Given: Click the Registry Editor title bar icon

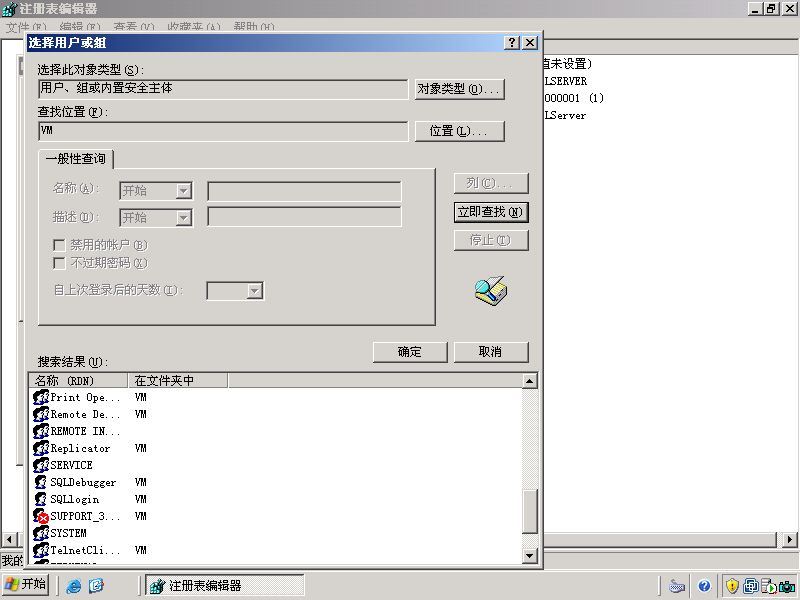Looking at the screenshot, I should coord(9,9).
